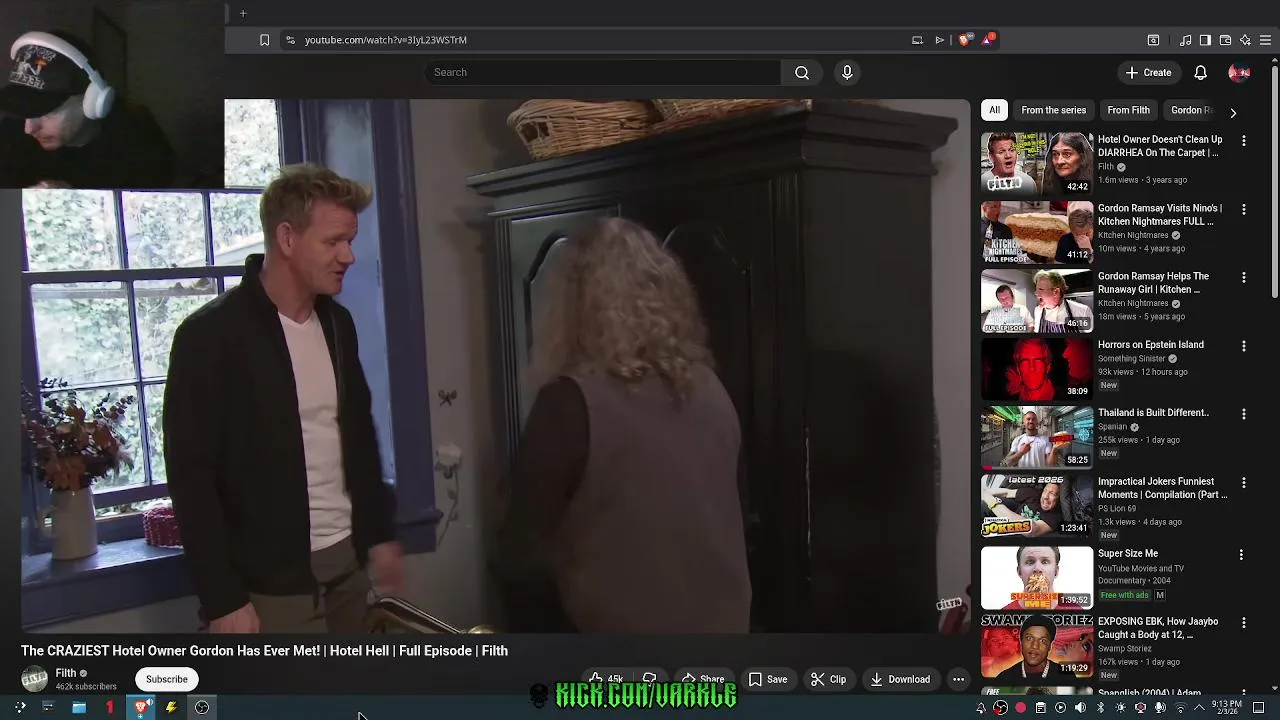
Task: Open the Filth channel name link
Action: tap(66, 673)
